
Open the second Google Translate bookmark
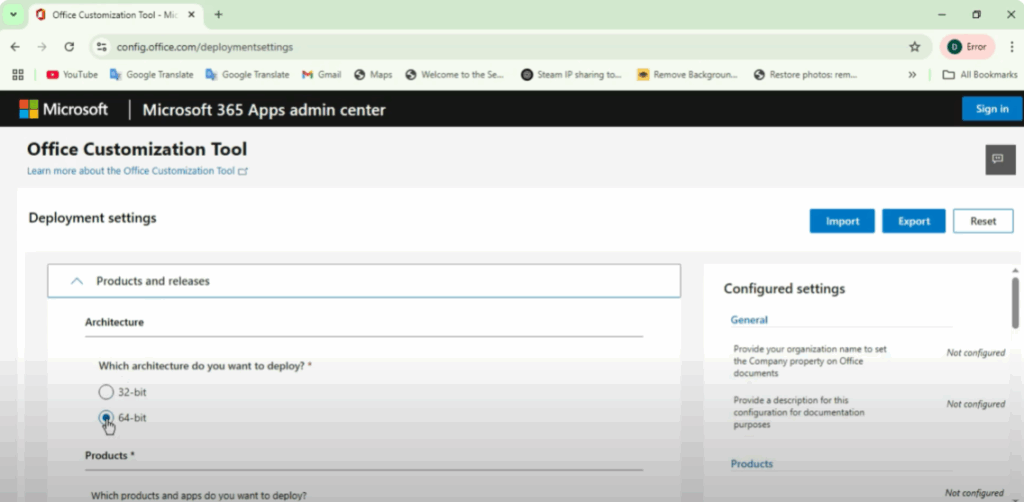click(x=248, y=74)
